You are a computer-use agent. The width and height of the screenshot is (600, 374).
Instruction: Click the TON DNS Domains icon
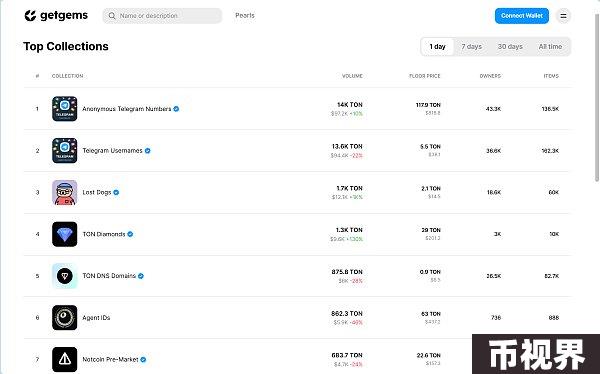click(65, 276)
